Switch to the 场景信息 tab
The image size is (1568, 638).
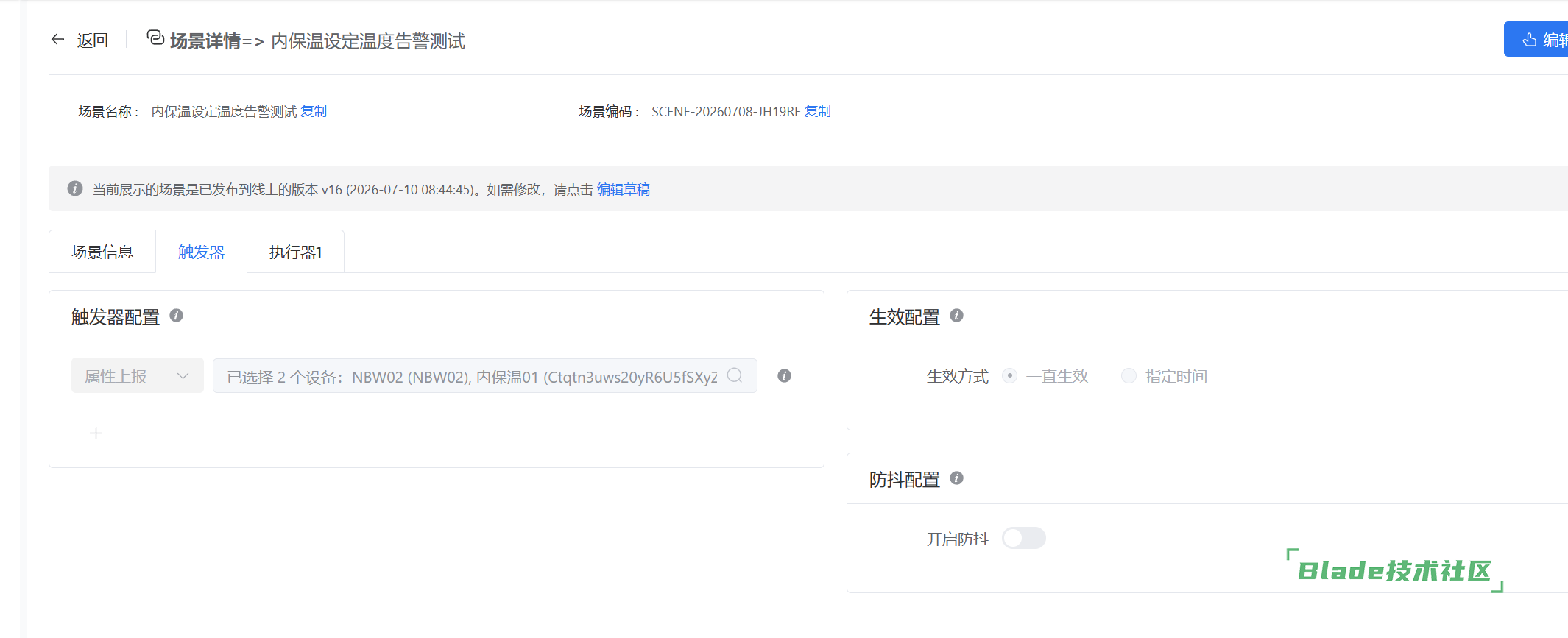click(x=102, y=252)
